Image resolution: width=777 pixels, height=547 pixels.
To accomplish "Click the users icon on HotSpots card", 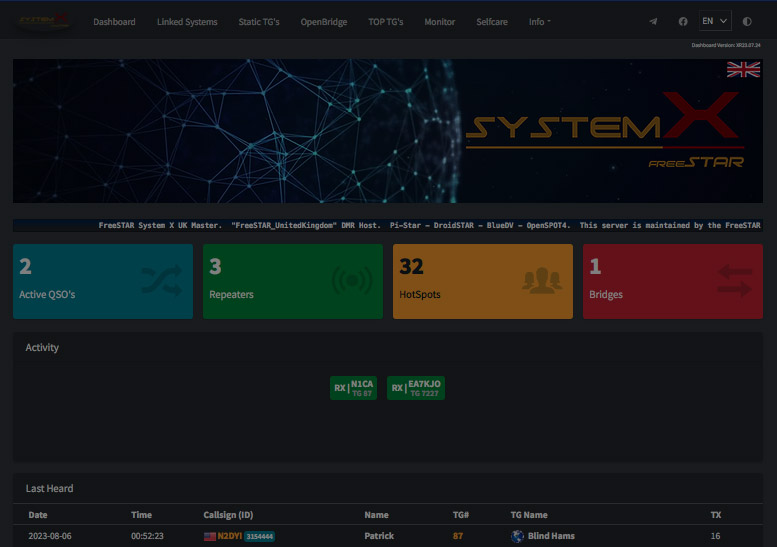I will tap(541, 281).
